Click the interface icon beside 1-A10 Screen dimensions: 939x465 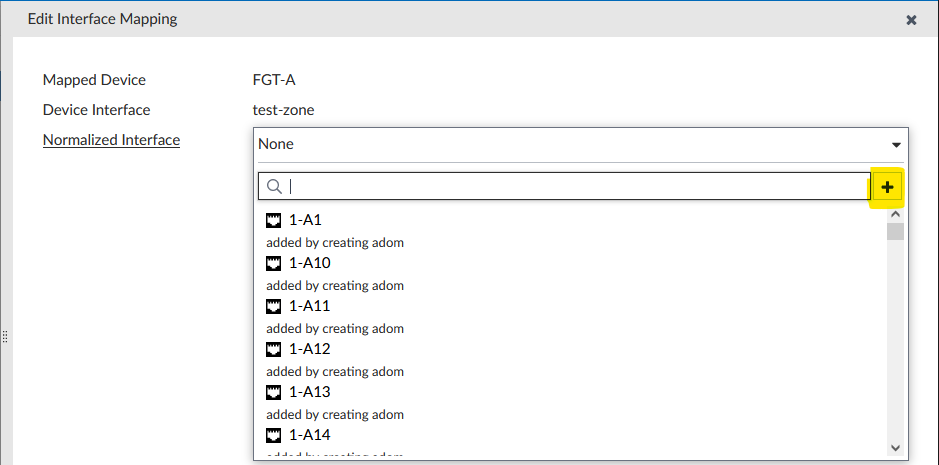click(274, 263)
